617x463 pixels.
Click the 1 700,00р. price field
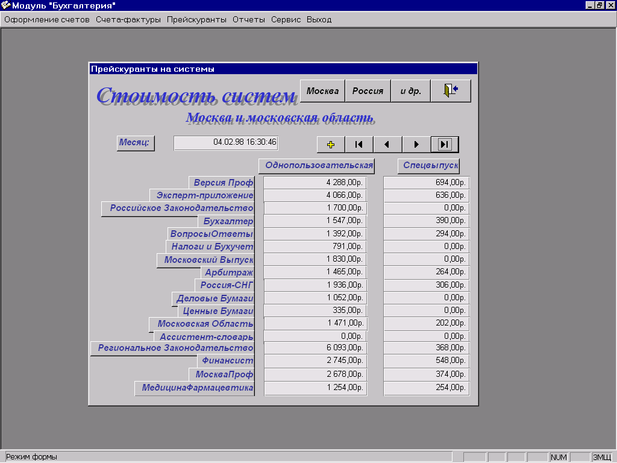(x=315, y=208)
